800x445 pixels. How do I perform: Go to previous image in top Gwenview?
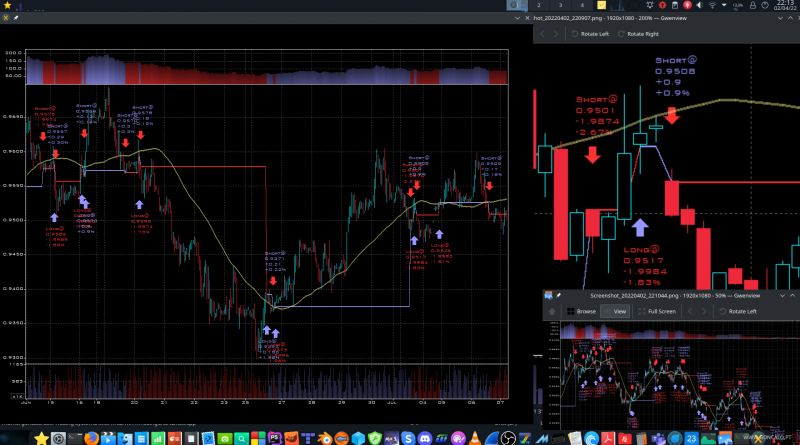(x=543, y=34)
